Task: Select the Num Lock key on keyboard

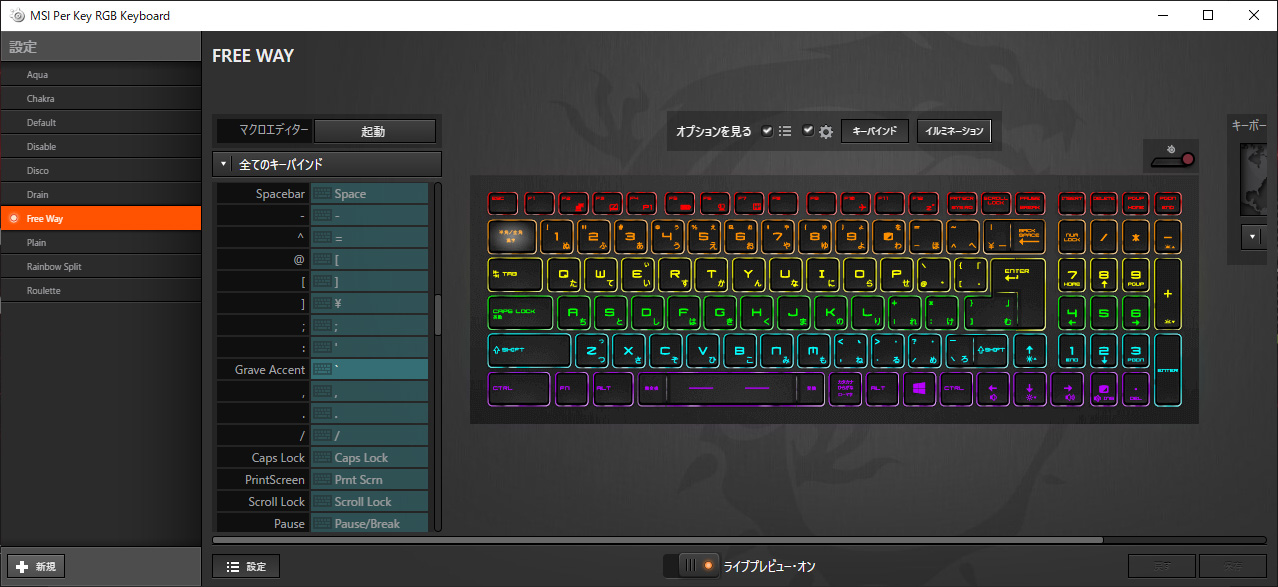Action: (1072, 236)
